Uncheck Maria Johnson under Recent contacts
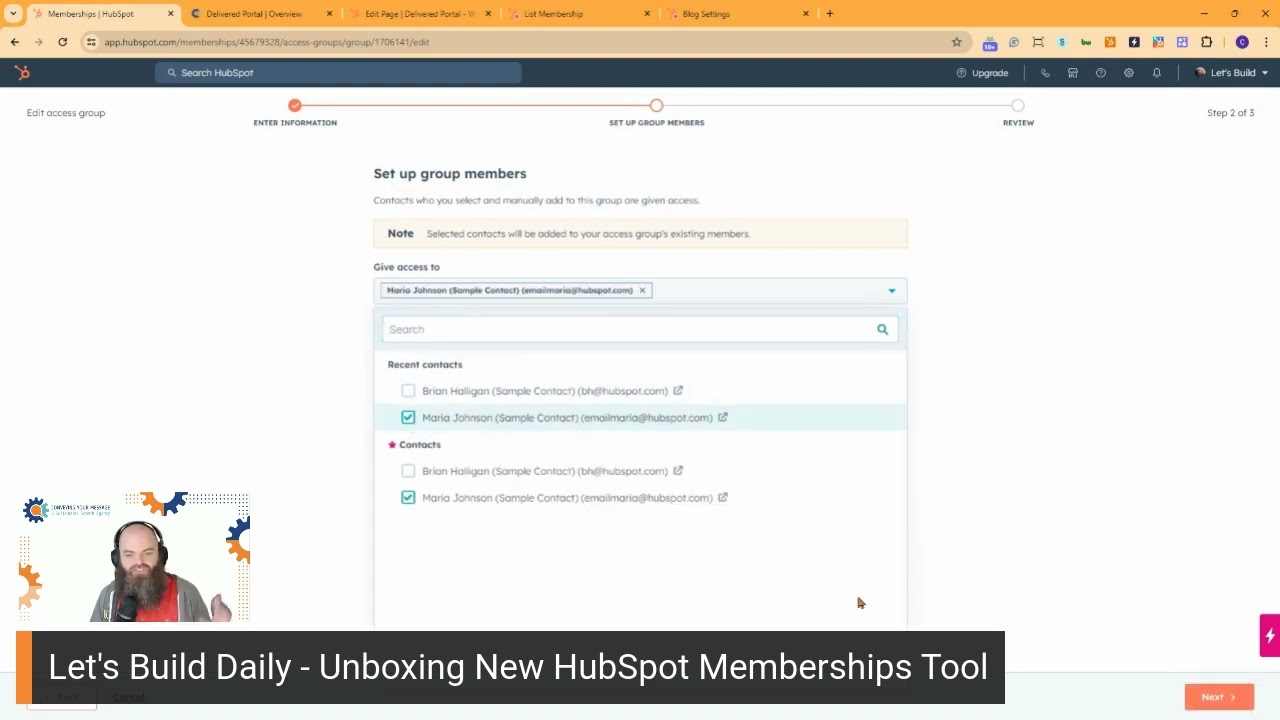Image resolution: width=1280 pixels, height=720 pixels. 408,418
